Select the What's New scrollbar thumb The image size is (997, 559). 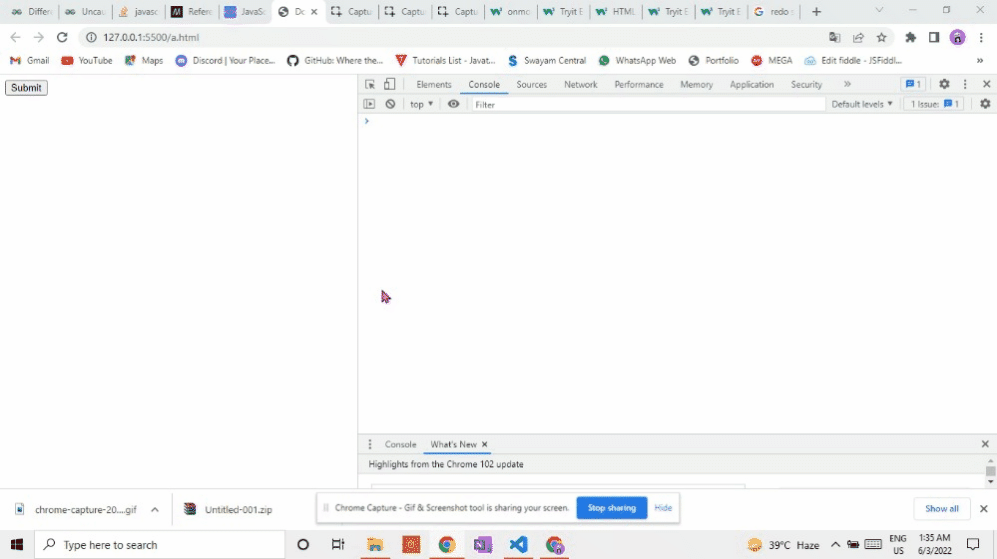coord(990,471)
